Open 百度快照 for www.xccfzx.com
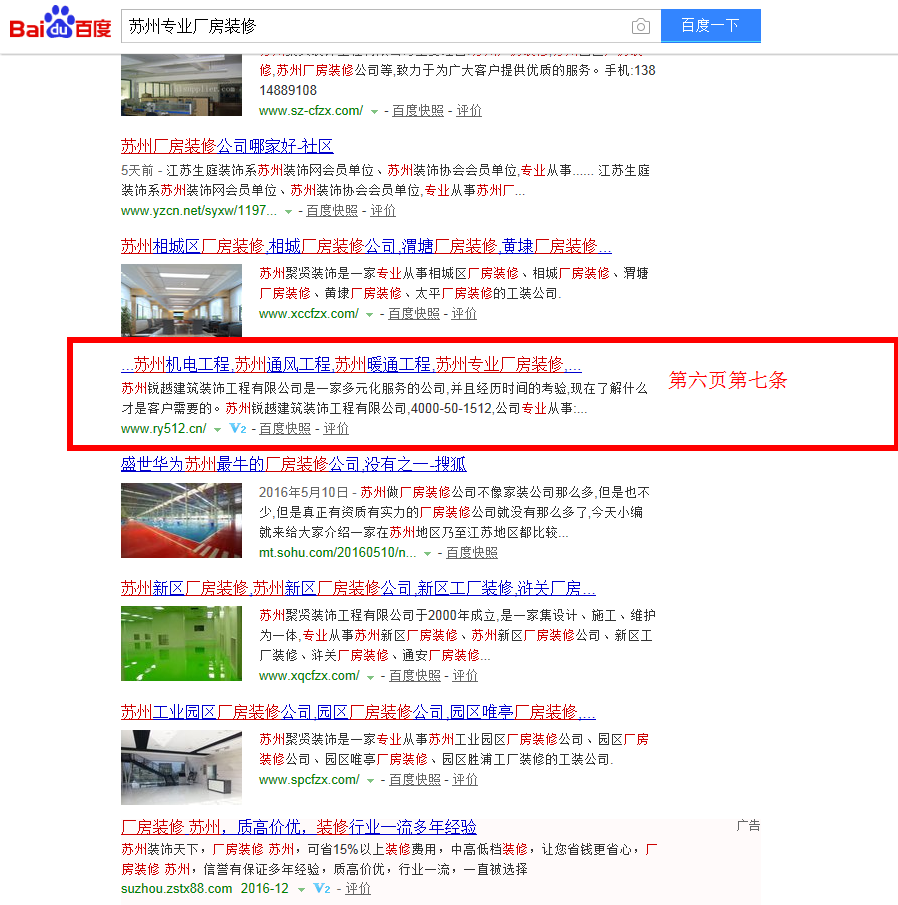 [x=414, y=313]
